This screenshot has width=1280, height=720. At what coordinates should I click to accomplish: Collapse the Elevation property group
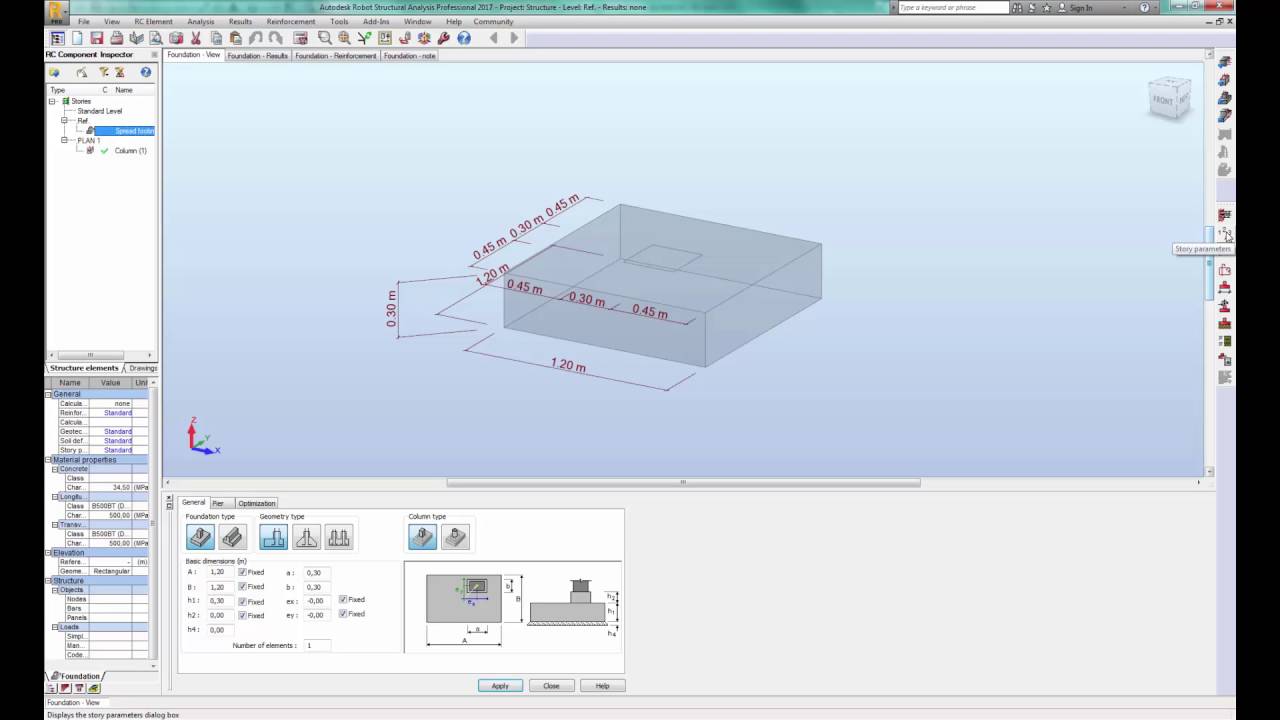(x=48, y=553)
